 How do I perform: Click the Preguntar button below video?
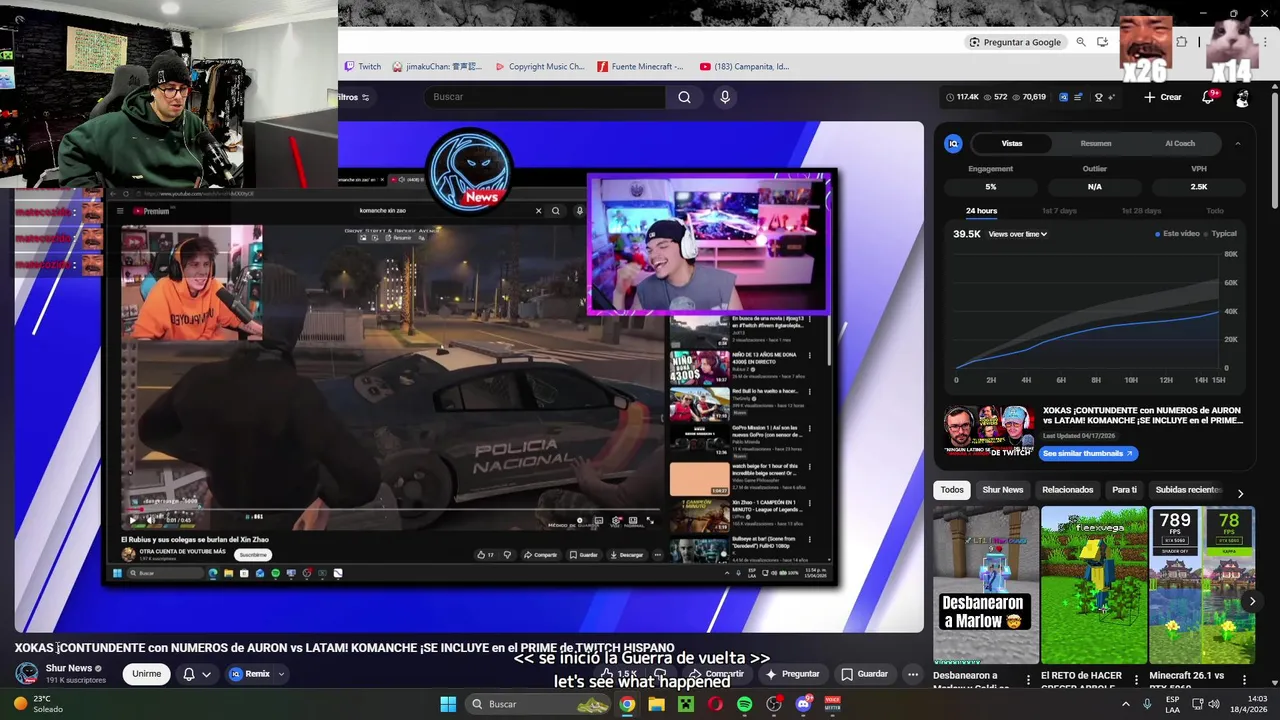[793, 674]
